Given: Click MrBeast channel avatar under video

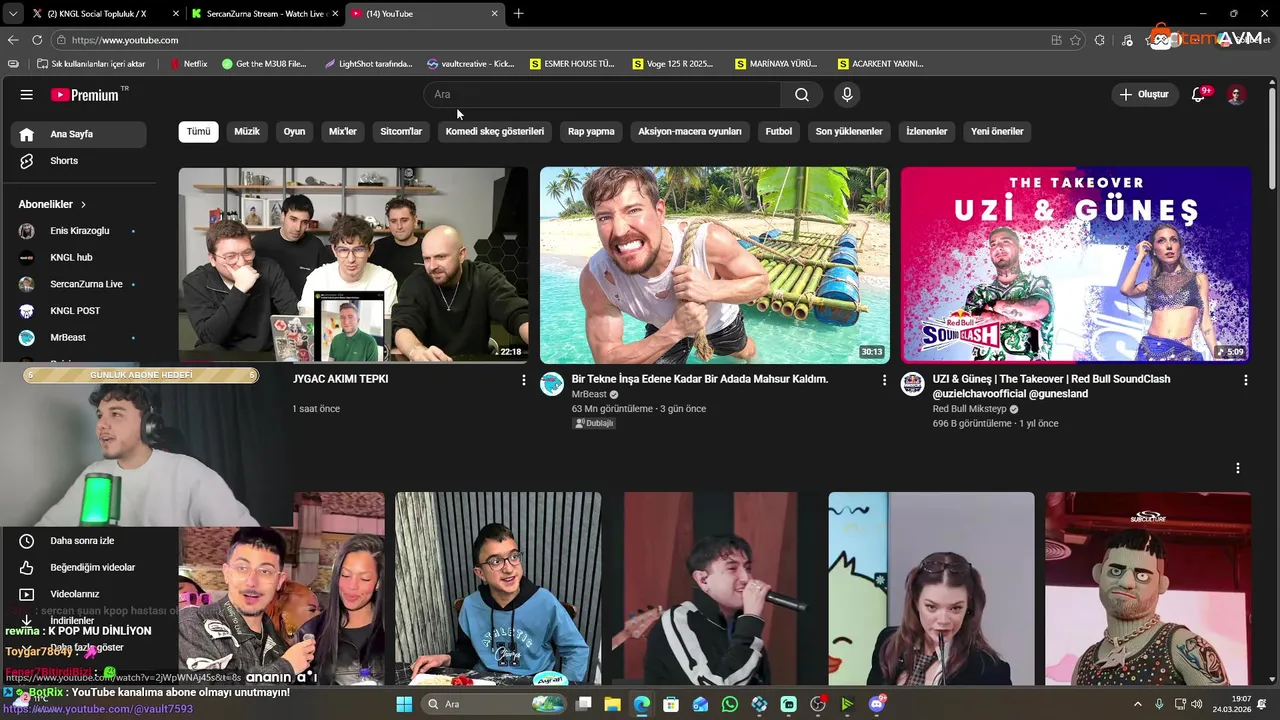Looking at the screenshot, I should [x=552, y=385].
